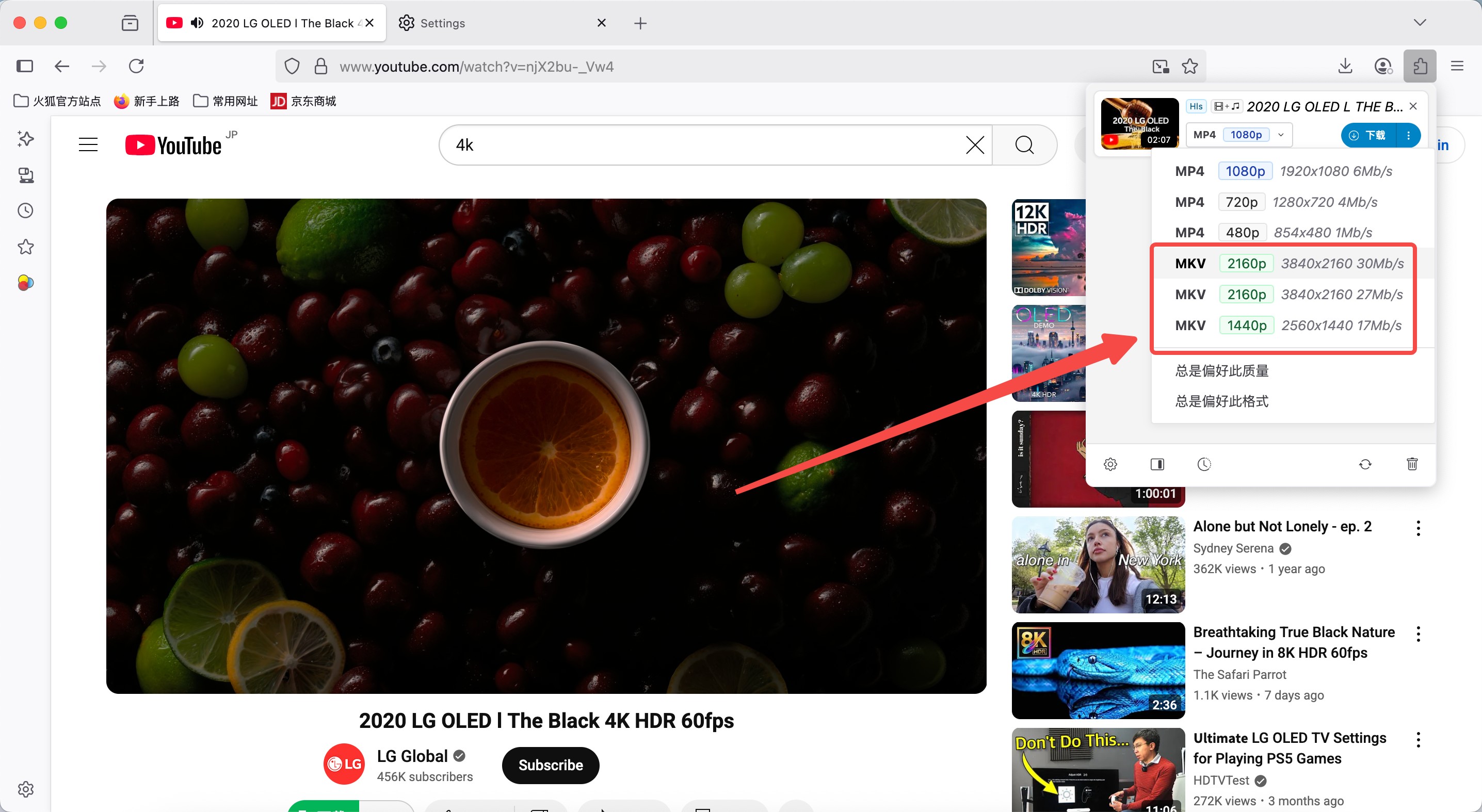The image size is (1482, 812).
Task: Toggle the browser sidebar icon
Action: 25,66
